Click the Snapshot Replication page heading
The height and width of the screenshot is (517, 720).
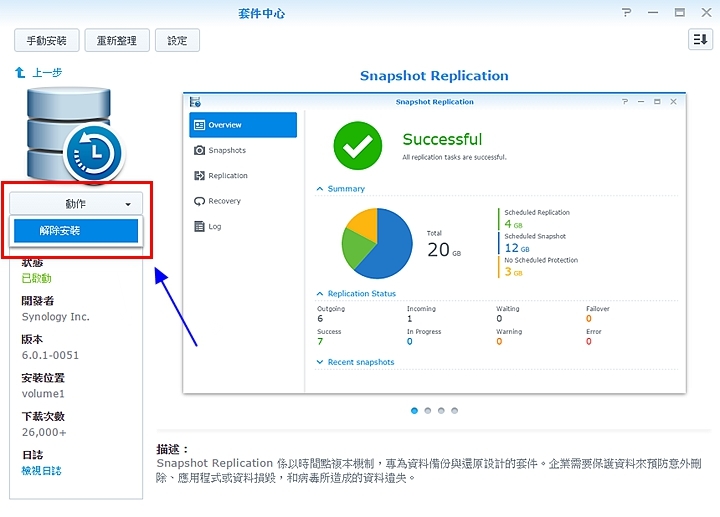point(434,76)
